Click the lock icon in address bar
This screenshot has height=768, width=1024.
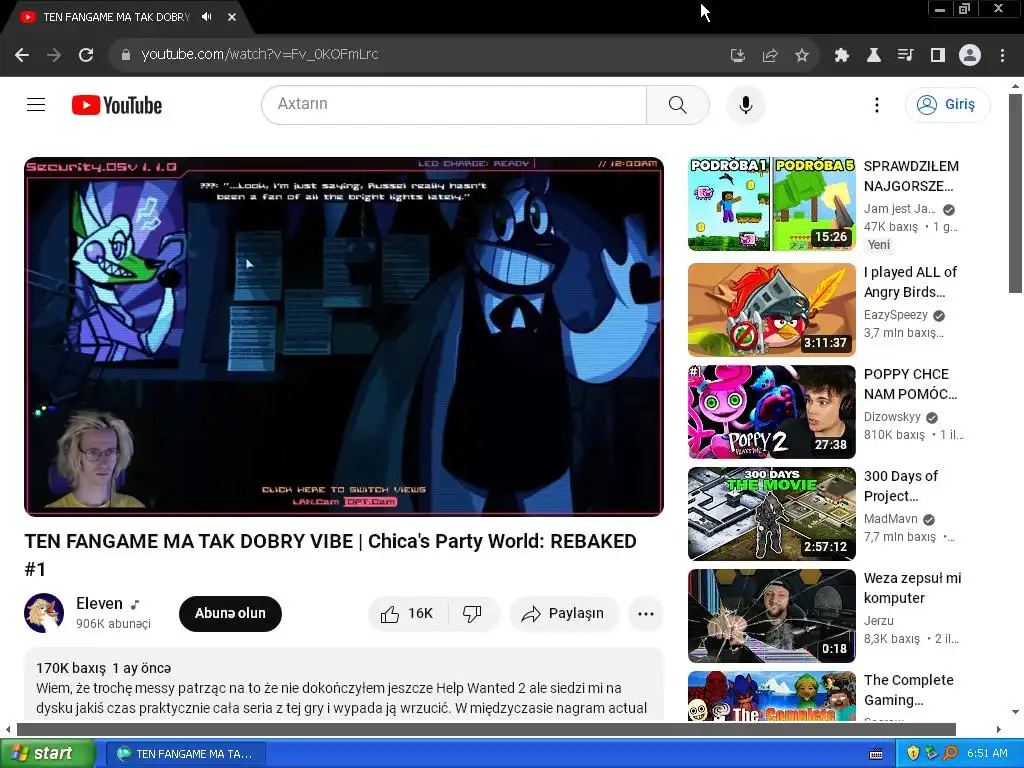126,55
